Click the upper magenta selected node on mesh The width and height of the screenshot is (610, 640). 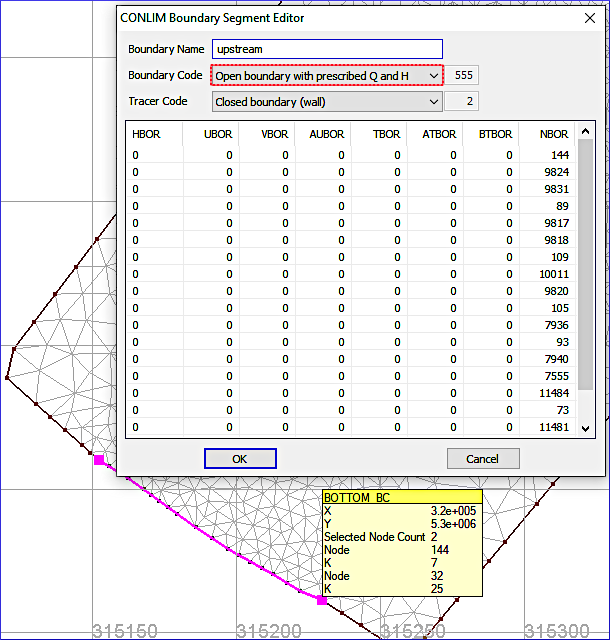click(99, 460)
